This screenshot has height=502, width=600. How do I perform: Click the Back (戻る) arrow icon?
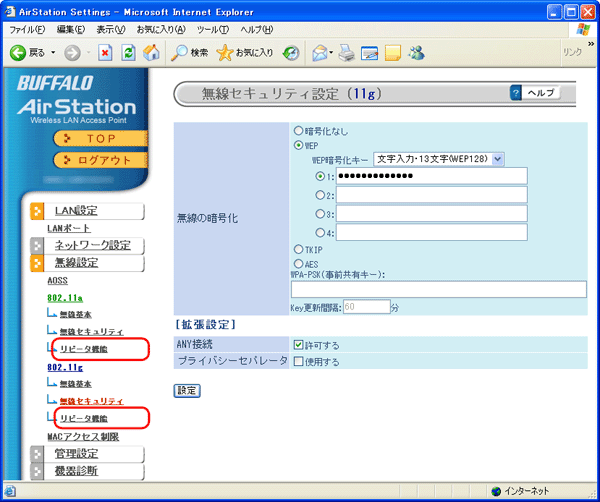(x=18, y=52)
